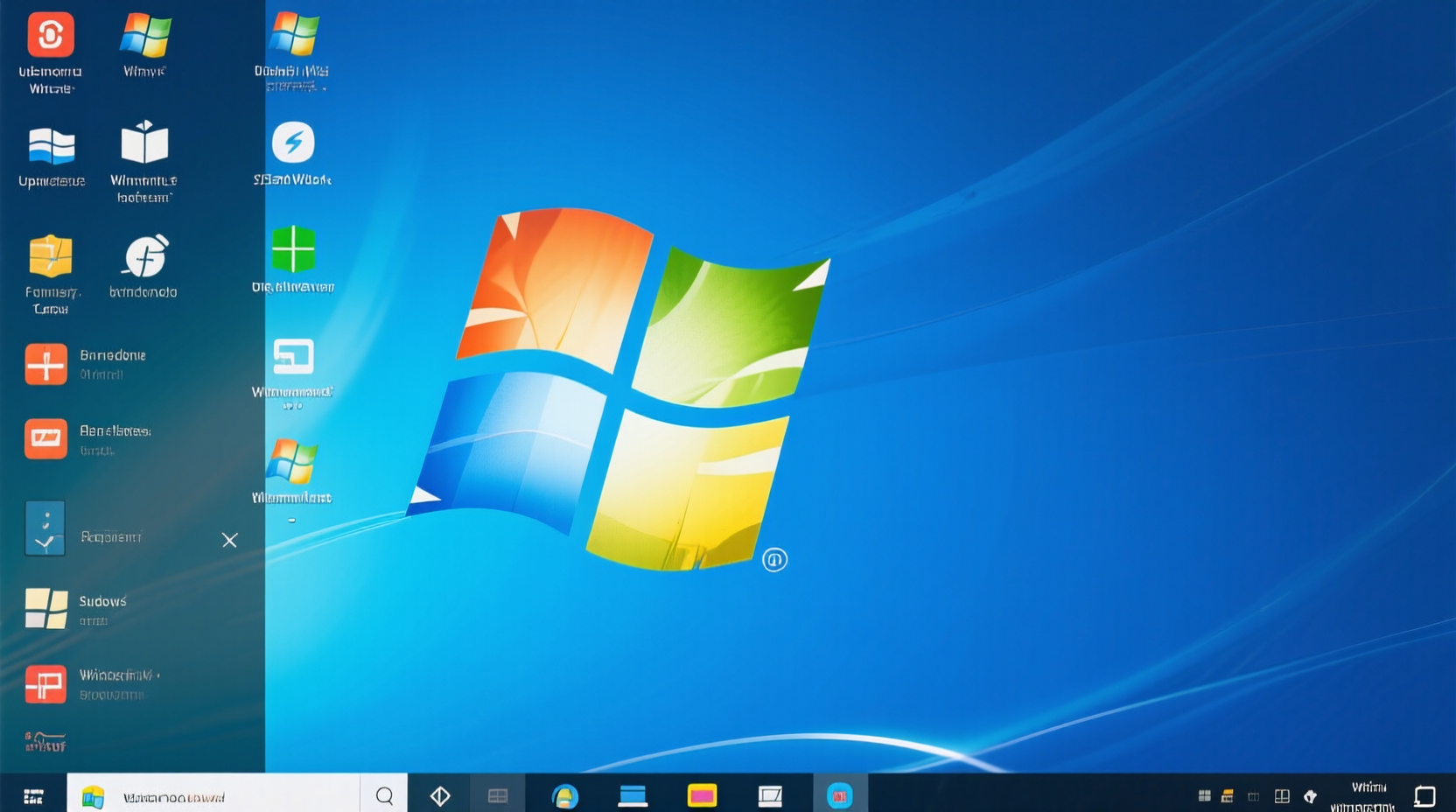
Task: Open the red camera tile in Start panel
Action: (50, 35)
